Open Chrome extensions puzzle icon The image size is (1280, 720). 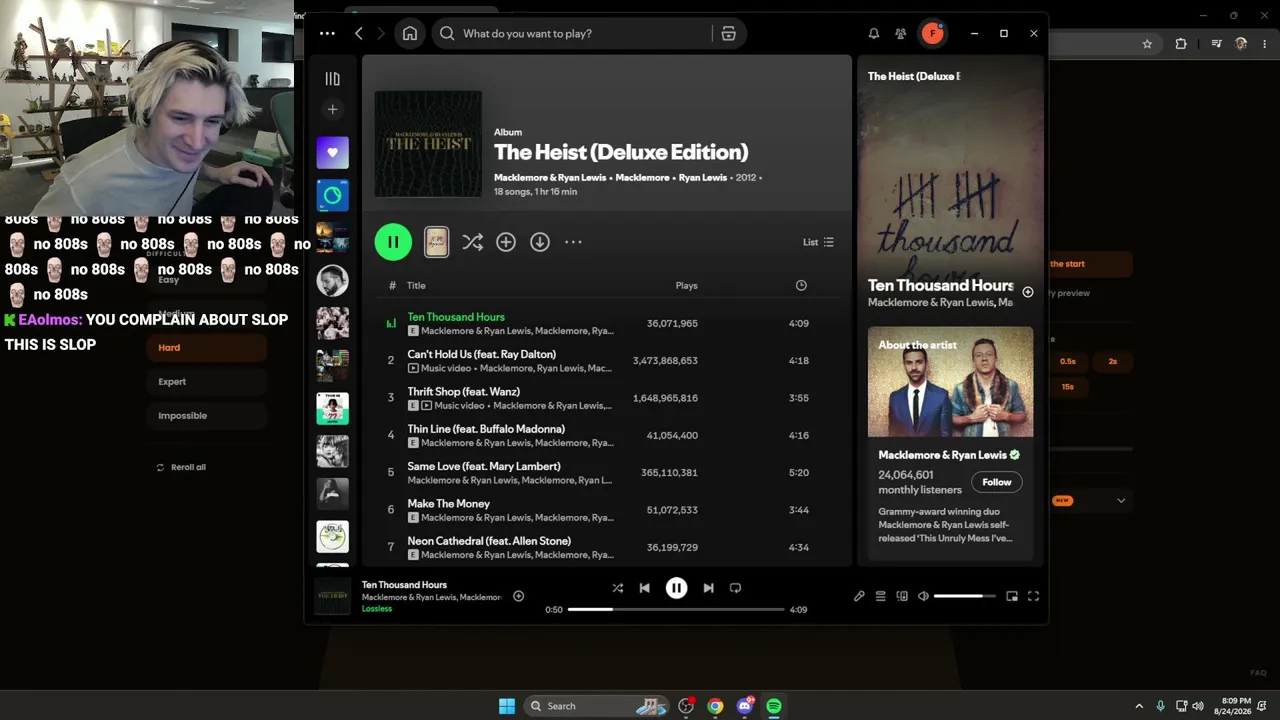[x=1181, y=44]
